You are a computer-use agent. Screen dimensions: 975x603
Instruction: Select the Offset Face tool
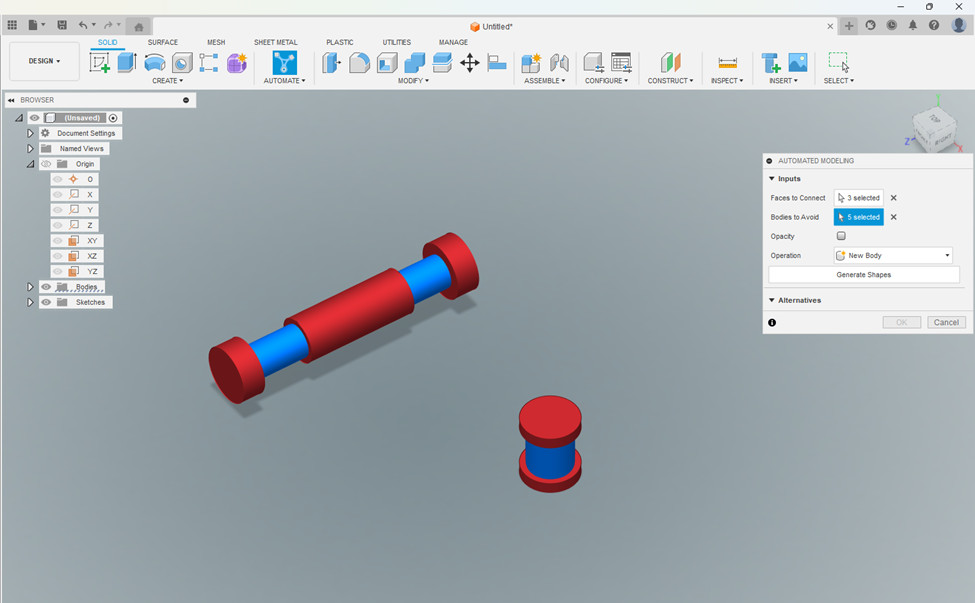click(441, 62)
